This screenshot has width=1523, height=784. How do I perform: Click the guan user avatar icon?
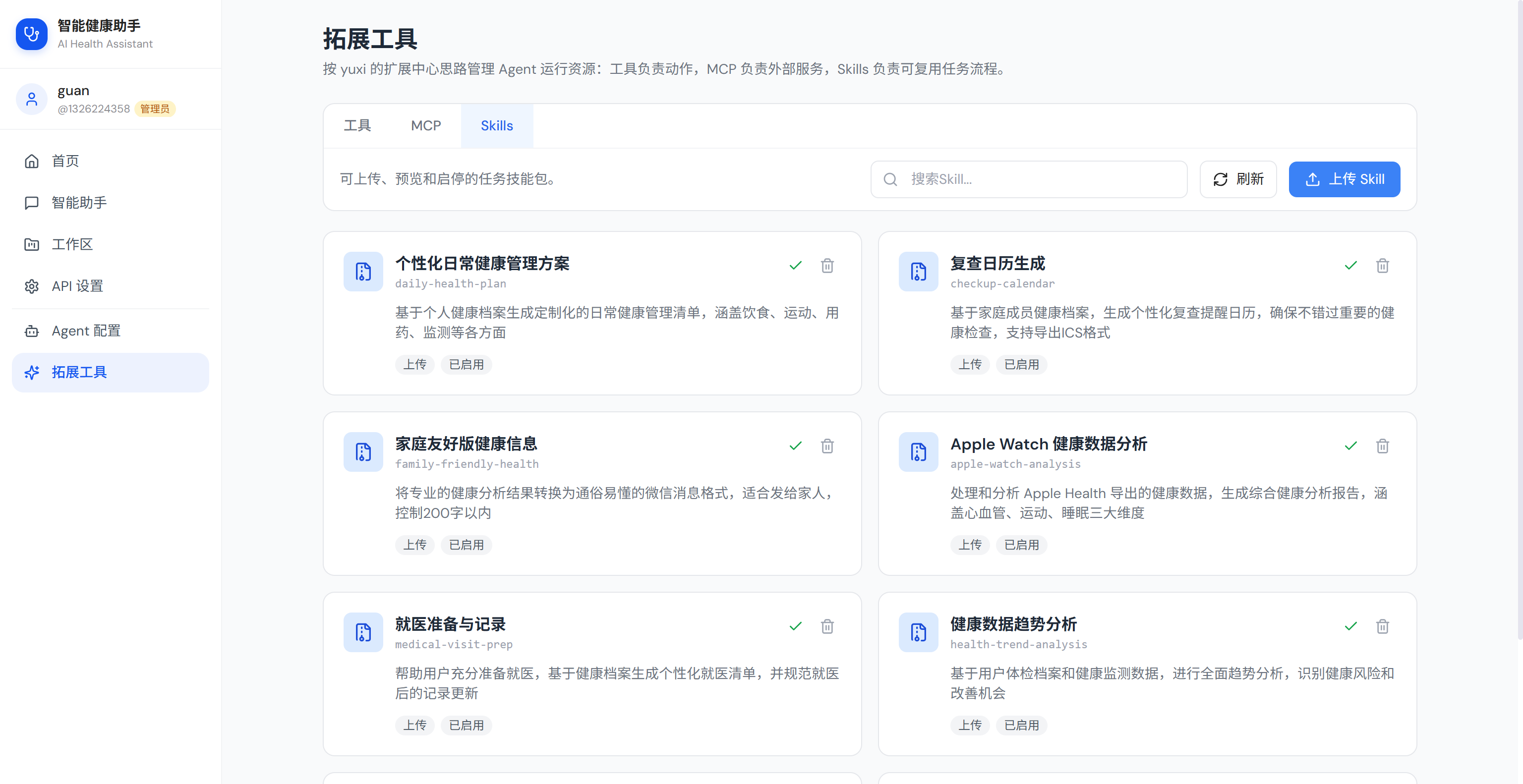(31, 99)
